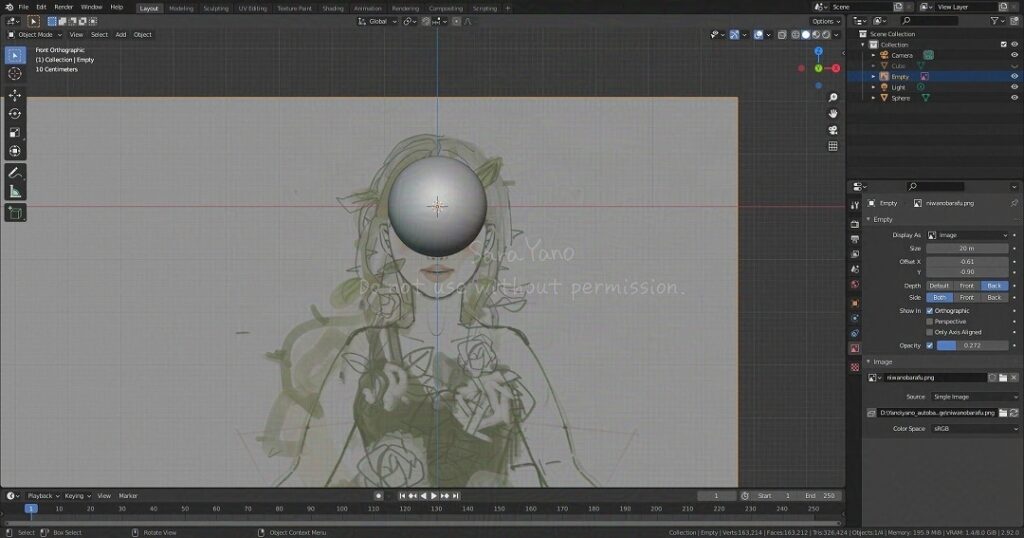
Task: Select the Annotate tool
Action: click(x=15, y=173)
